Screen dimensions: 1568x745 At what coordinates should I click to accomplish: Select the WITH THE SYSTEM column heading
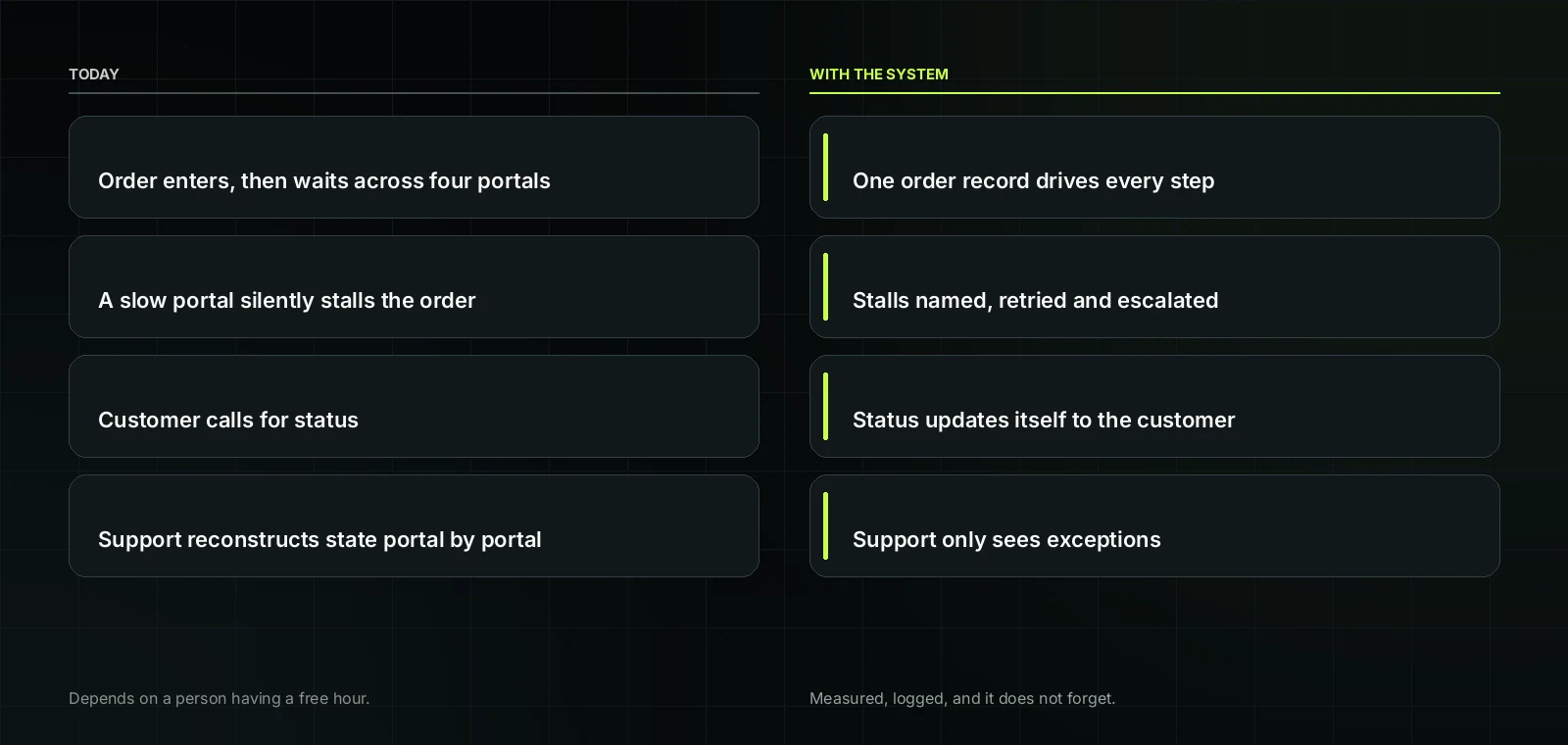[879, 74]
